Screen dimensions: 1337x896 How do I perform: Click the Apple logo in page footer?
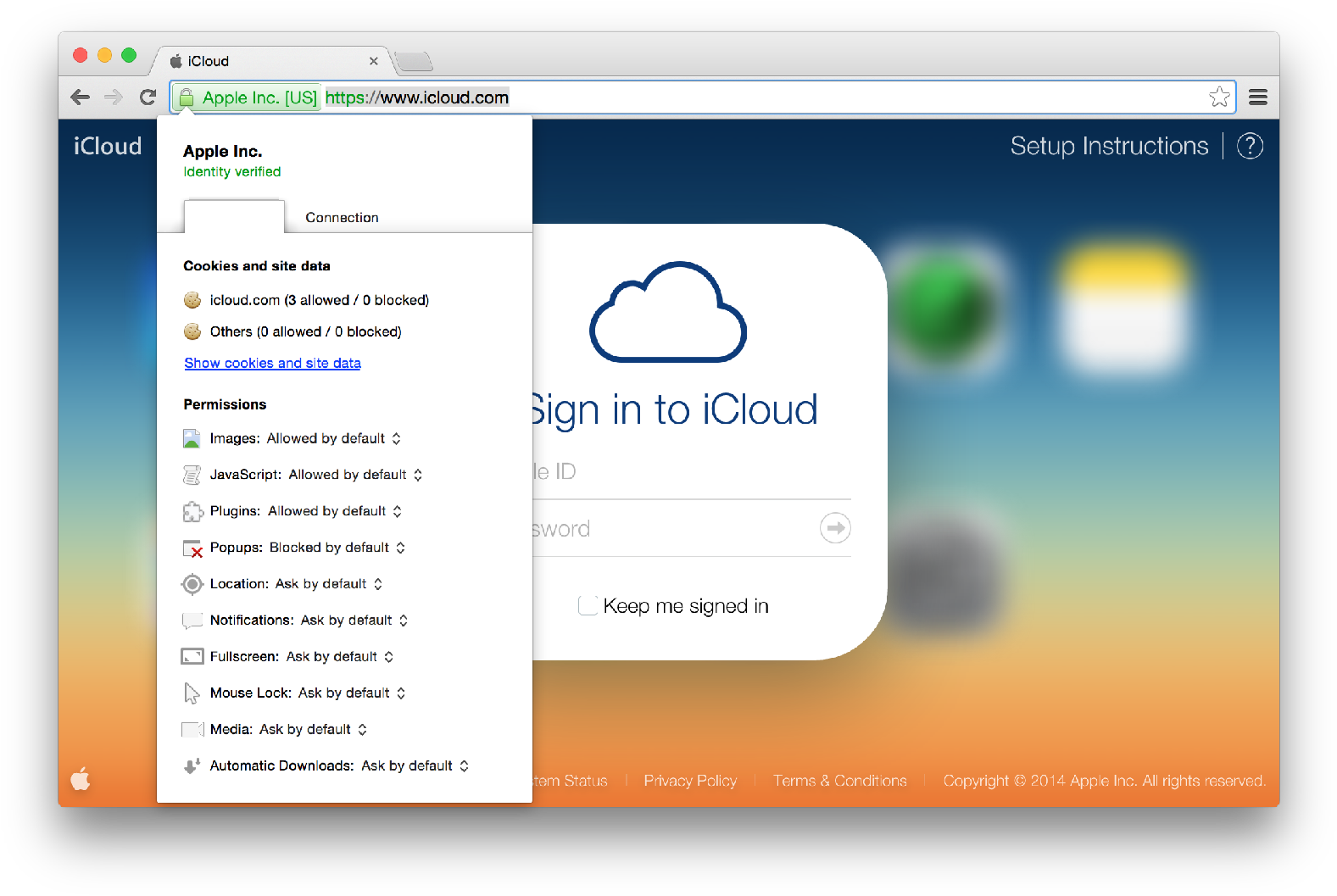(81, 778)
